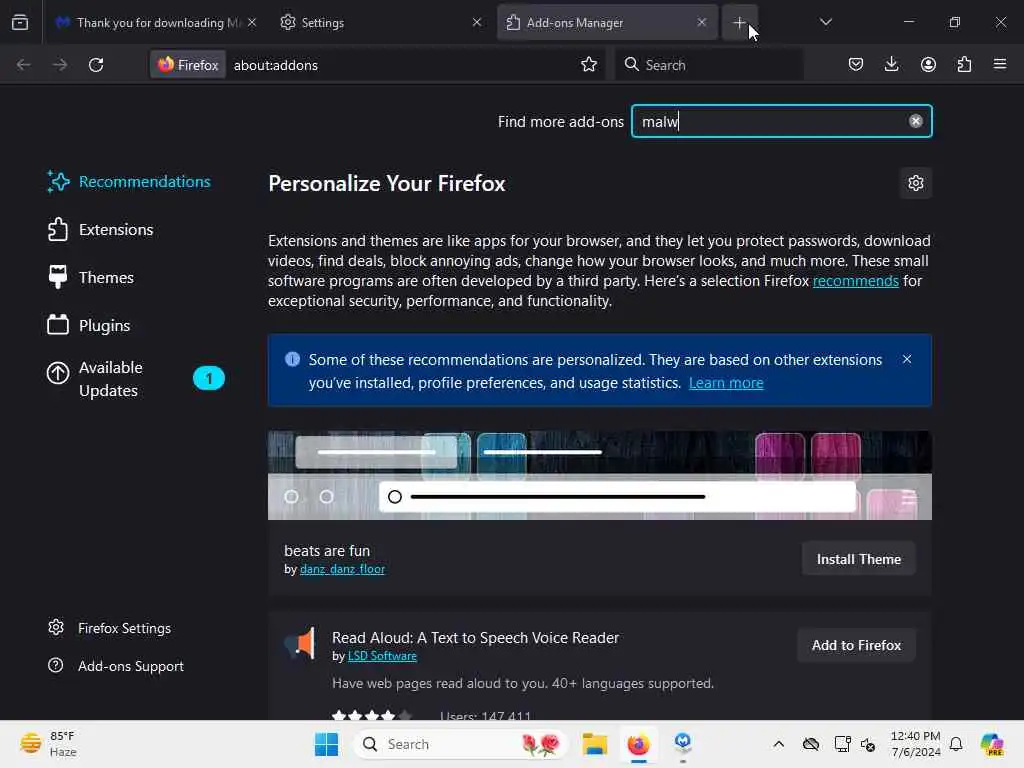Open Plugins category in sidebar
Screen dimensions: 1024x768
(88, 325)
